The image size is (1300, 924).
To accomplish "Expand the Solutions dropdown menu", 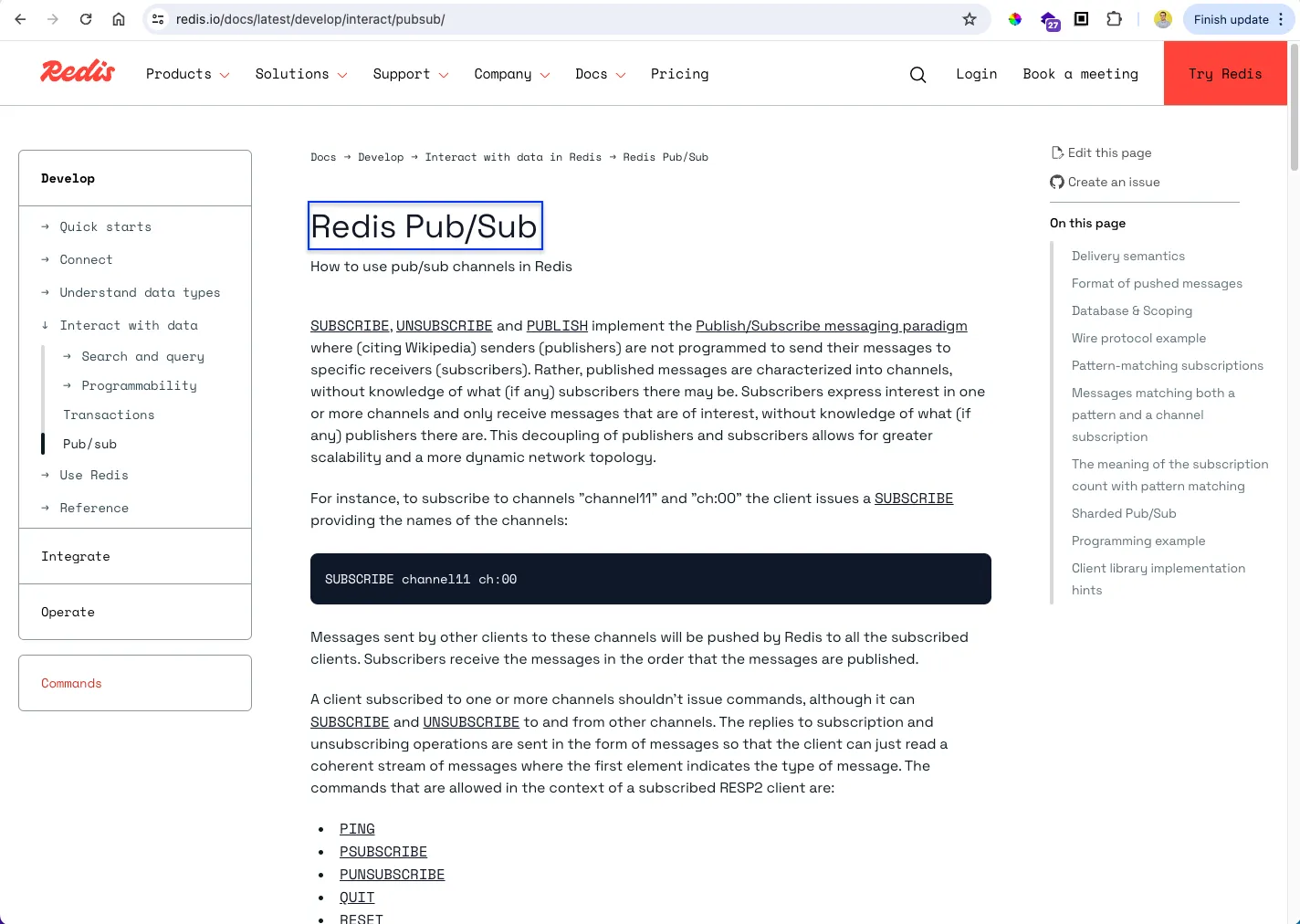I will coord(301,74).
